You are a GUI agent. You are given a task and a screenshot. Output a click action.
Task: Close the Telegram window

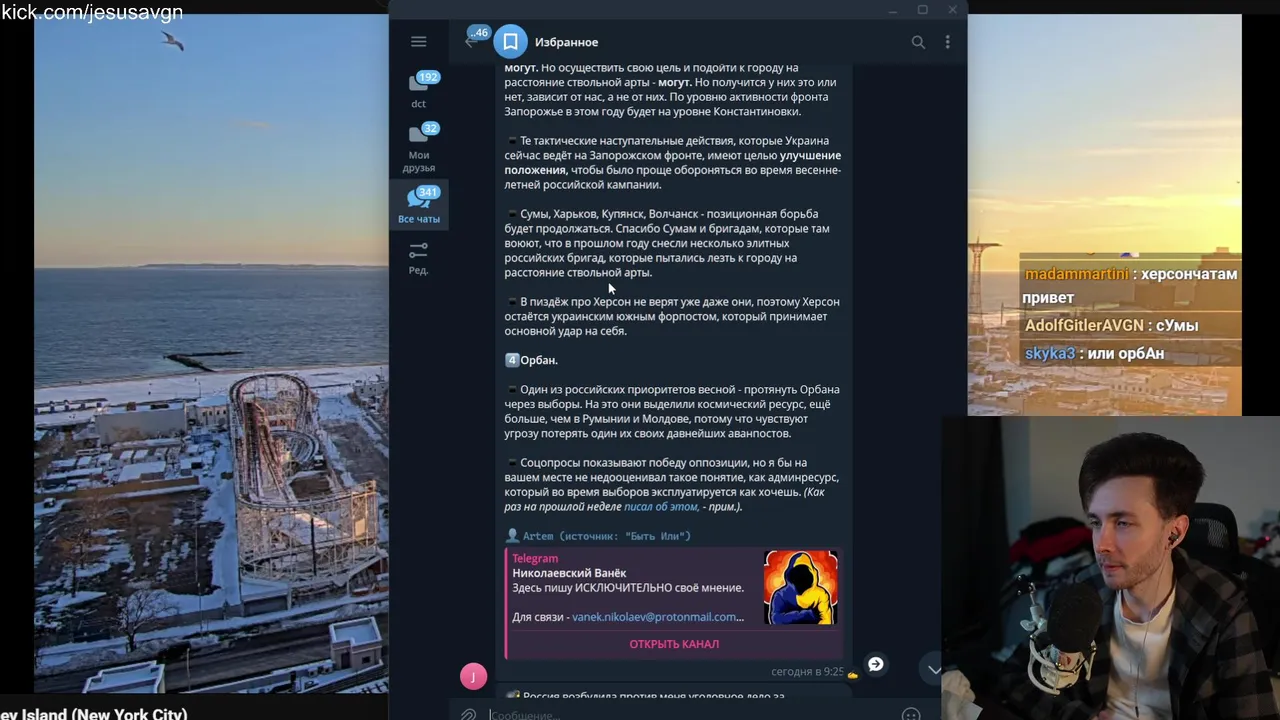point(952,10)
